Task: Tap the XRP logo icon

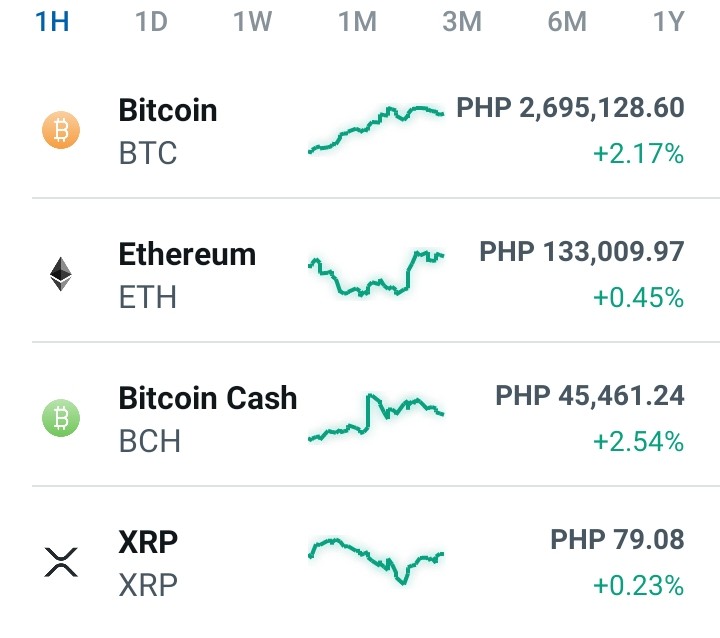Action: 61,562
